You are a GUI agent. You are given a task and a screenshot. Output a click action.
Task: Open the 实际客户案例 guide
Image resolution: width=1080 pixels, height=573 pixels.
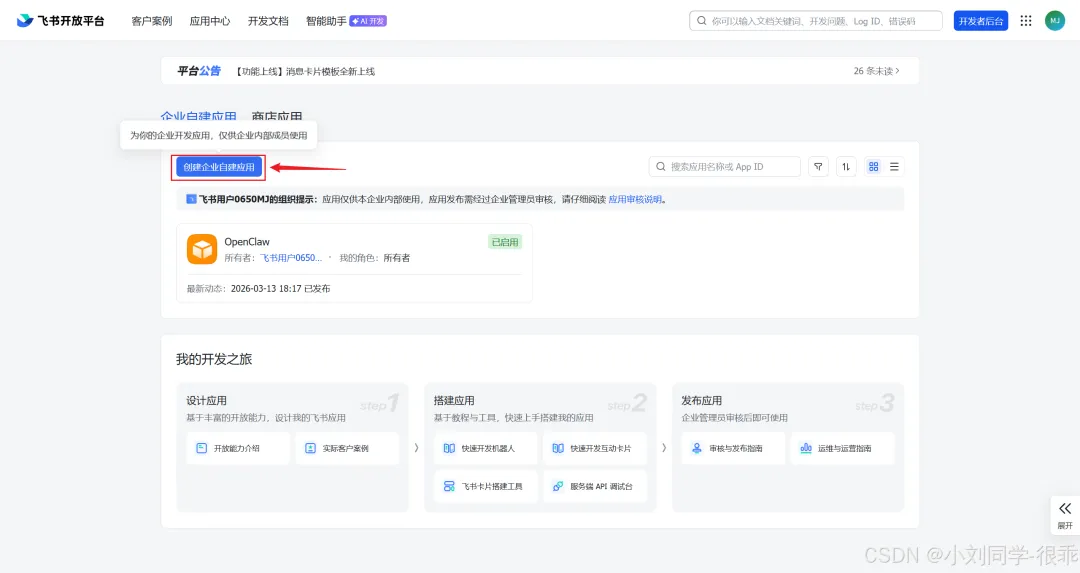click(x=347, y=448)
